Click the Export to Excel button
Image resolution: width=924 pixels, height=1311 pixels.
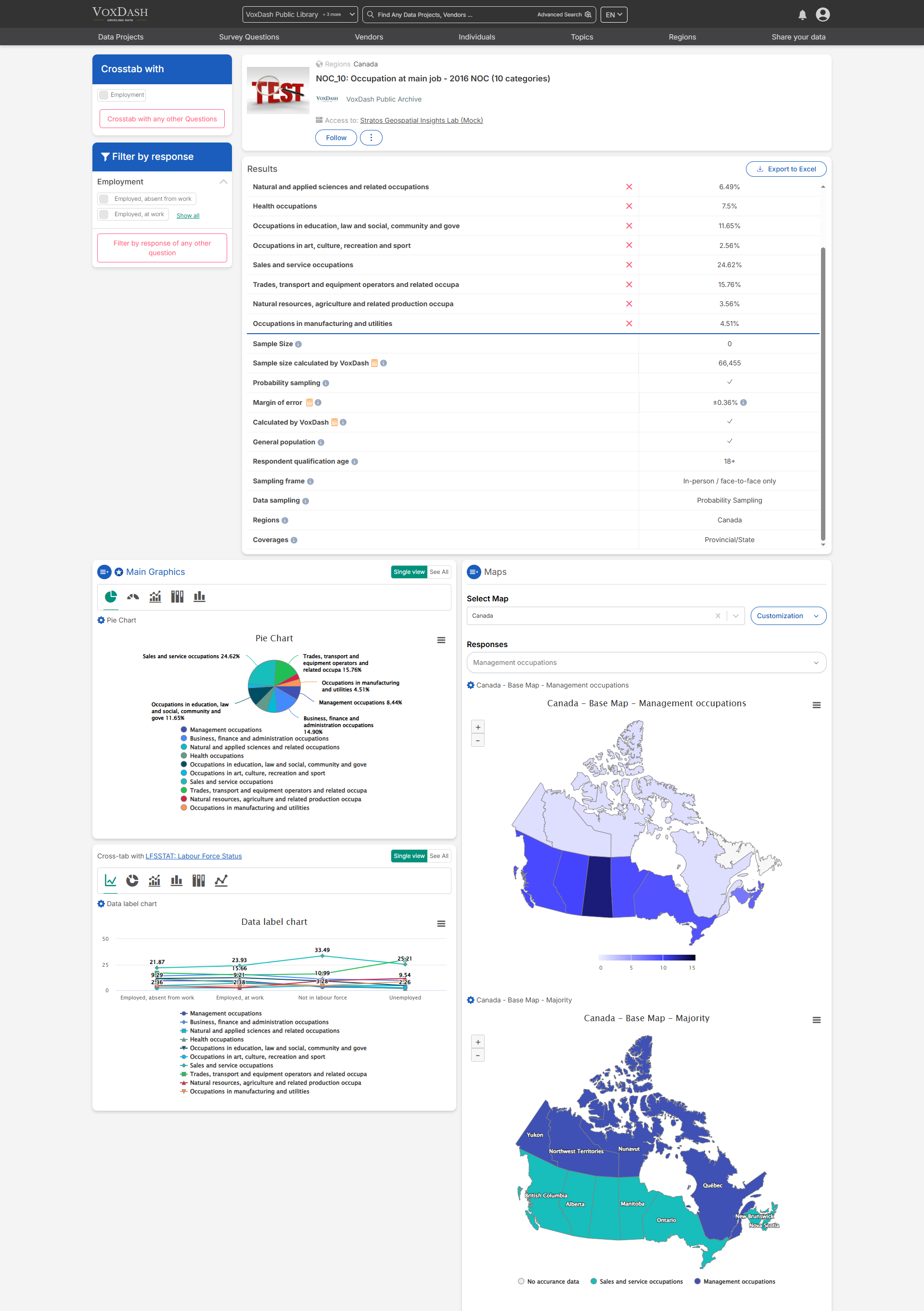coord(786,169)
